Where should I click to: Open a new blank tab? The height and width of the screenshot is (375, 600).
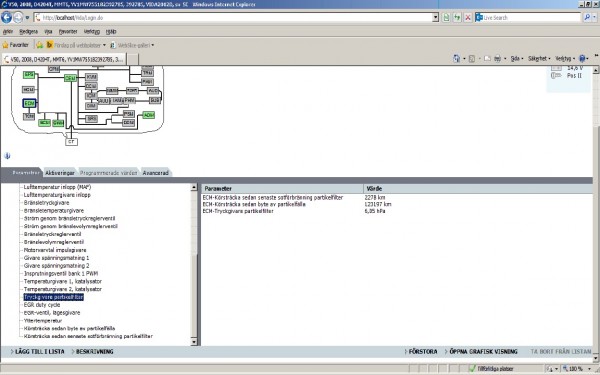click(x=132, y=59)
